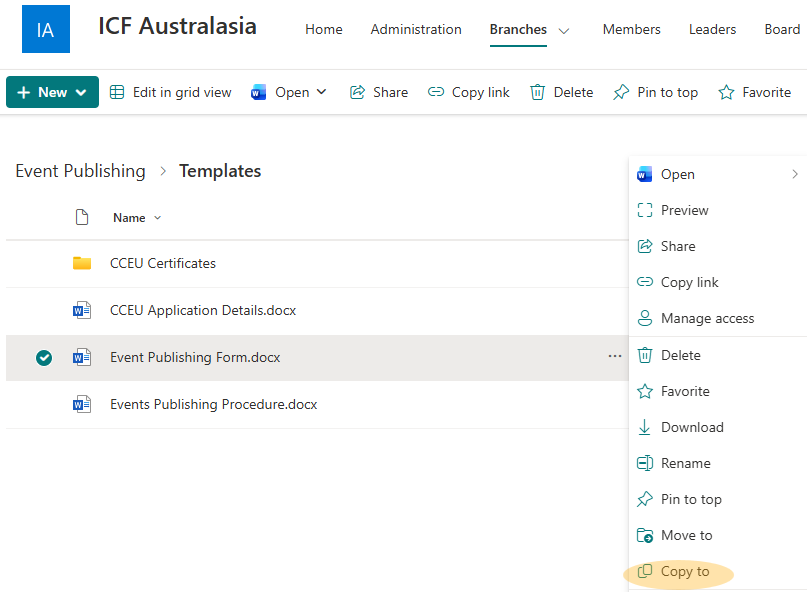The height and width of the screenshot is (592, 807).
Task: Sort using the Name column header
Action: point(129,218)
